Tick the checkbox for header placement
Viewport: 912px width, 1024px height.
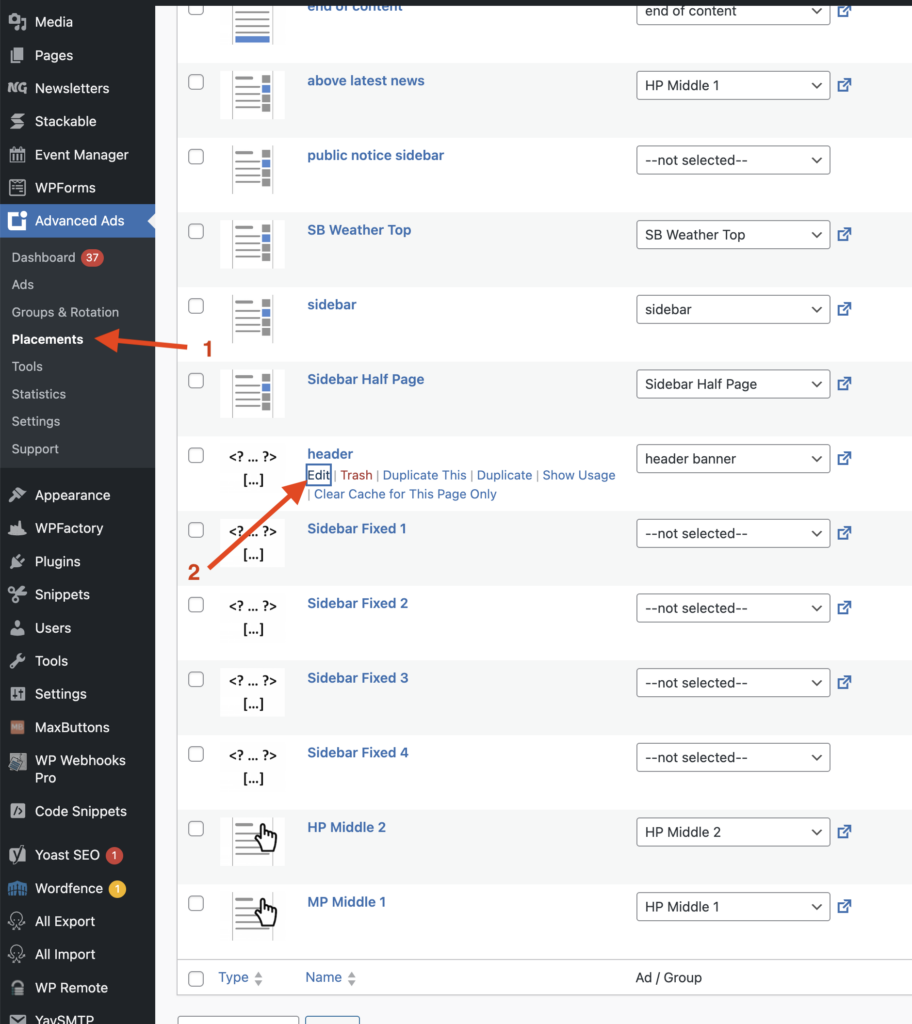(x=196, y=456)
